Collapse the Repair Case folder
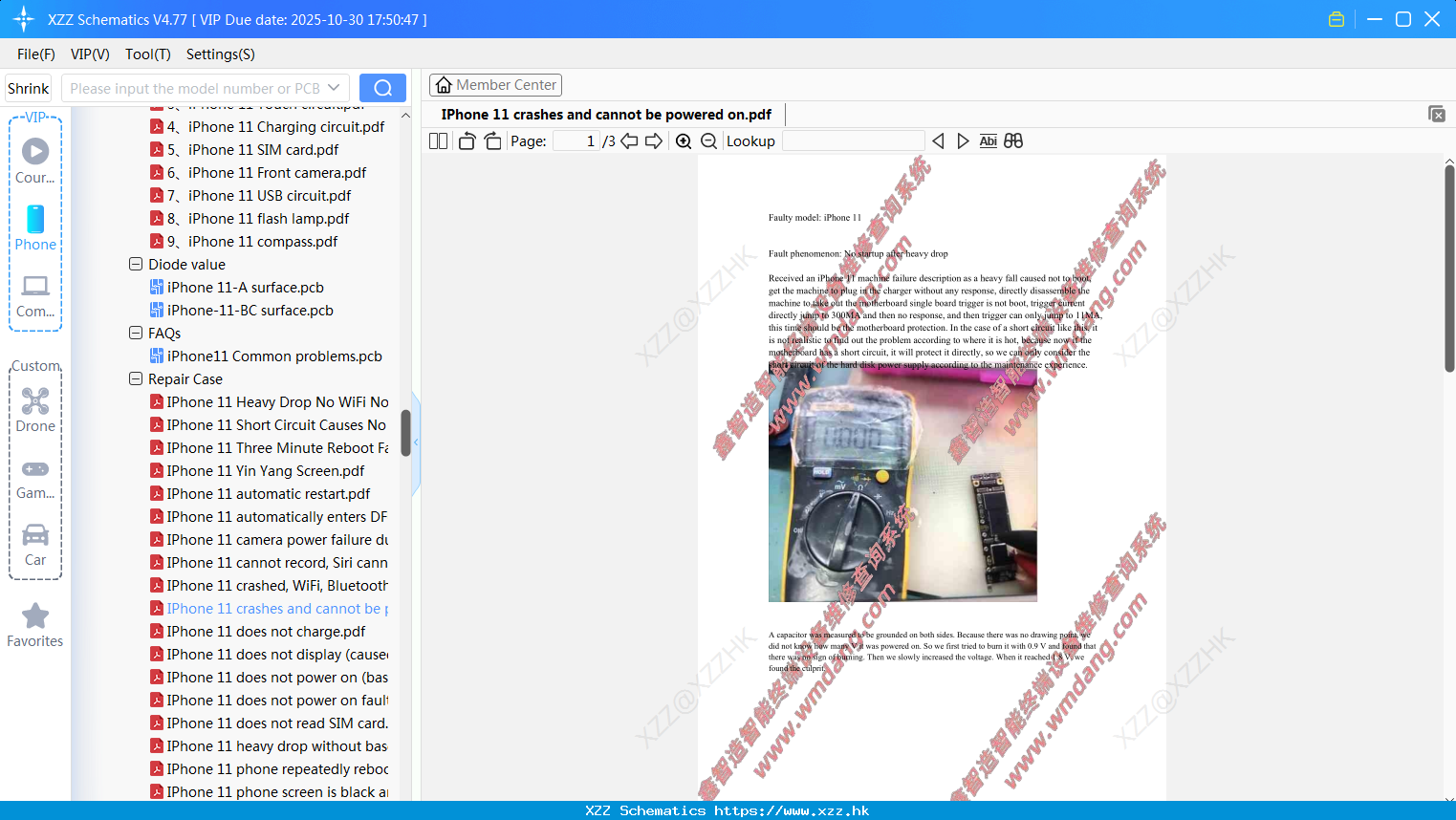The width and height of the screenshot is (1456, 820). pos(136,379)
